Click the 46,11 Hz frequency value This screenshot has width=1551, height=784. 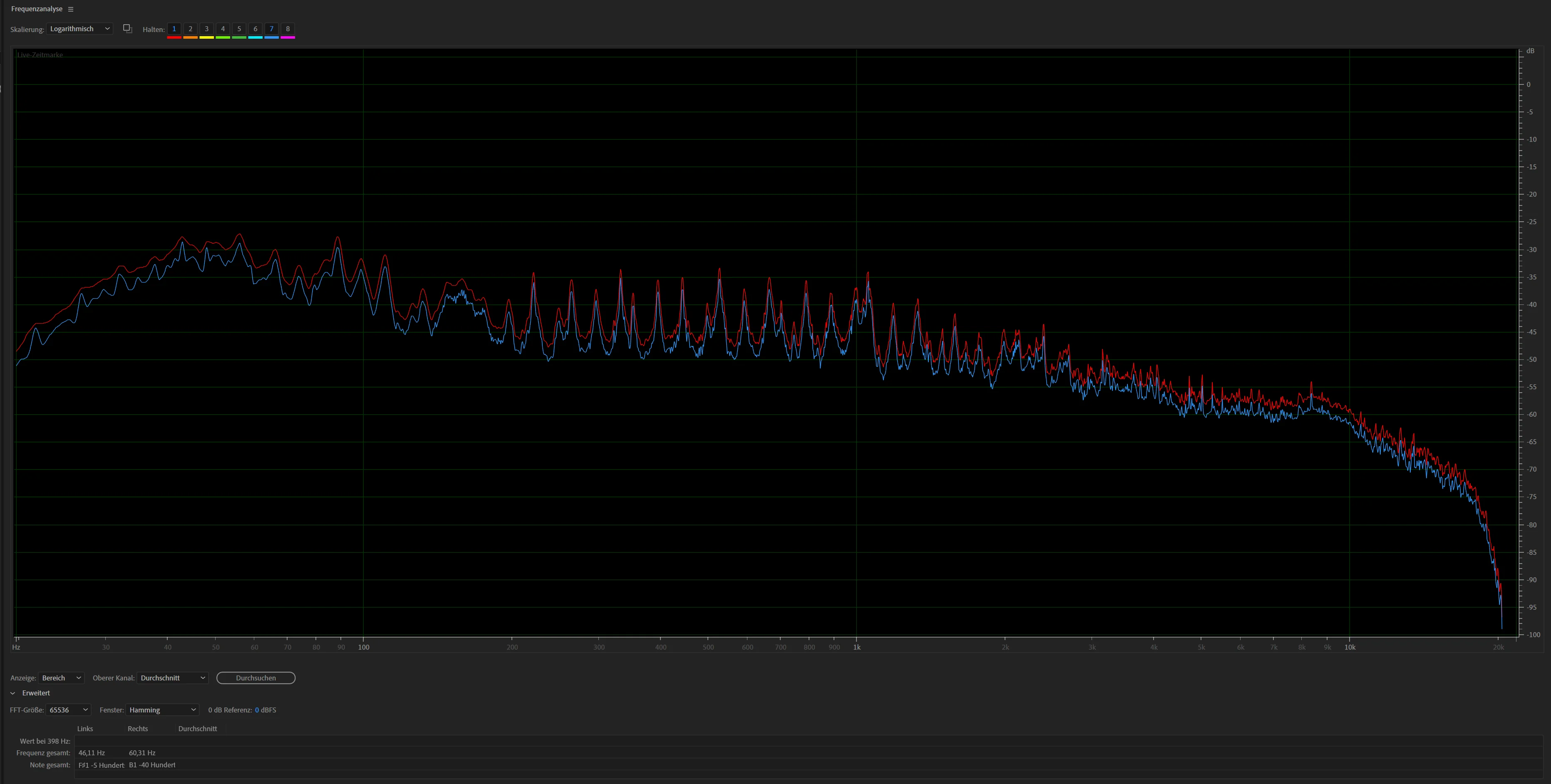click(x=92, y=753)
